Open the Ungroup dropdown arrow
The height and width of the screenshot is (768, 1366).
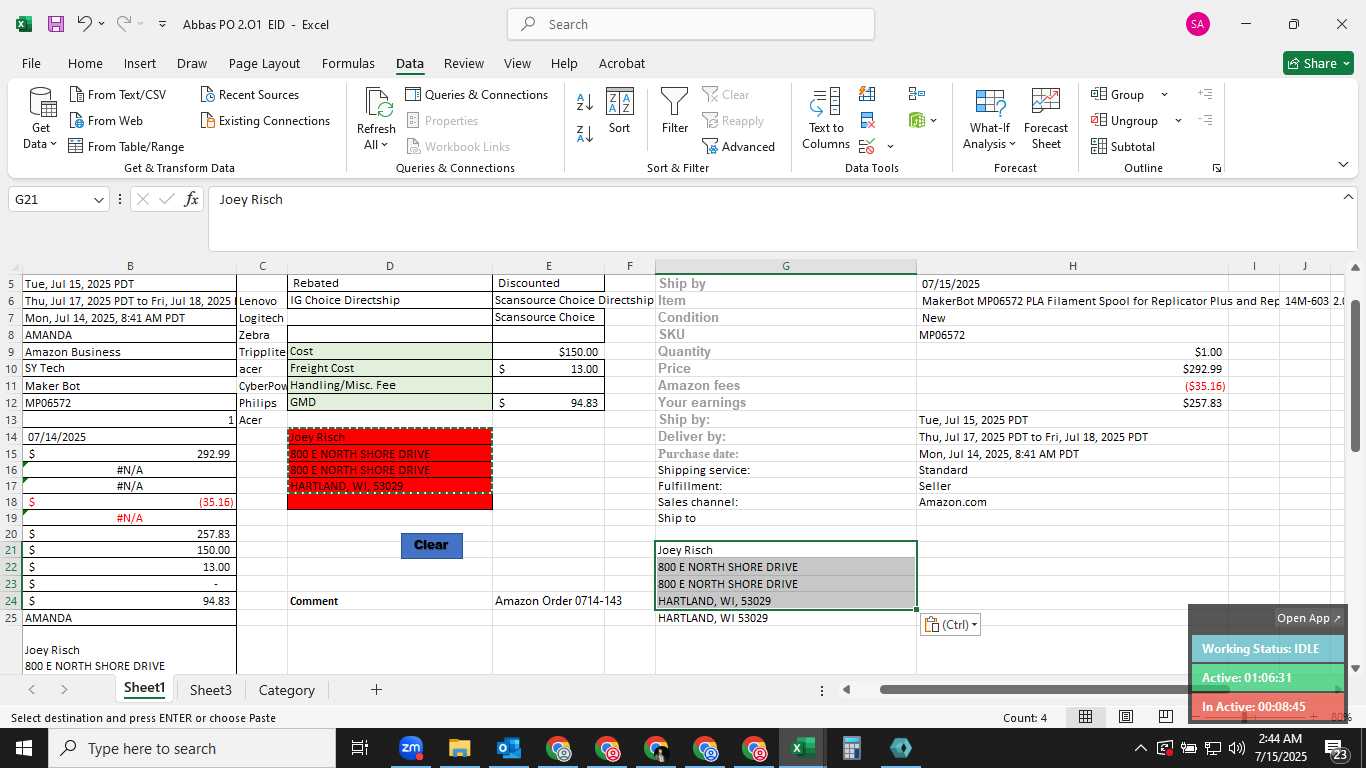[1178, 121]
